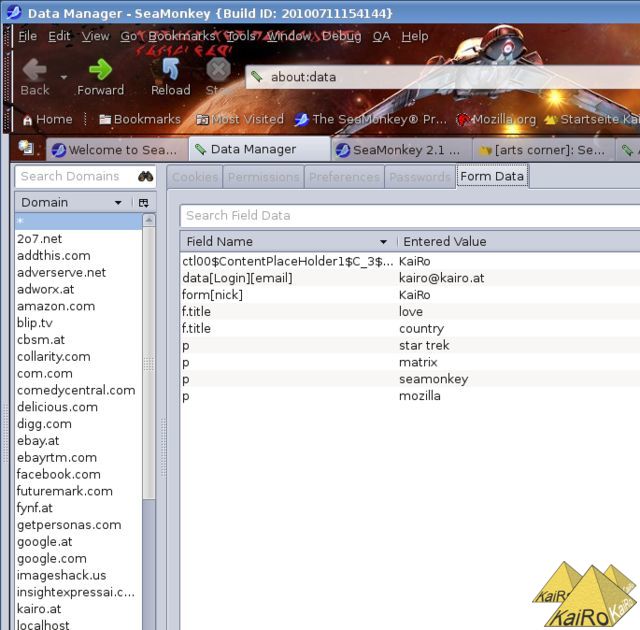Viewport: 640px width, 630px height.
Task: Switch to the Data Manager browser tab
Action: pyautogui.click(x=260, y=149)
